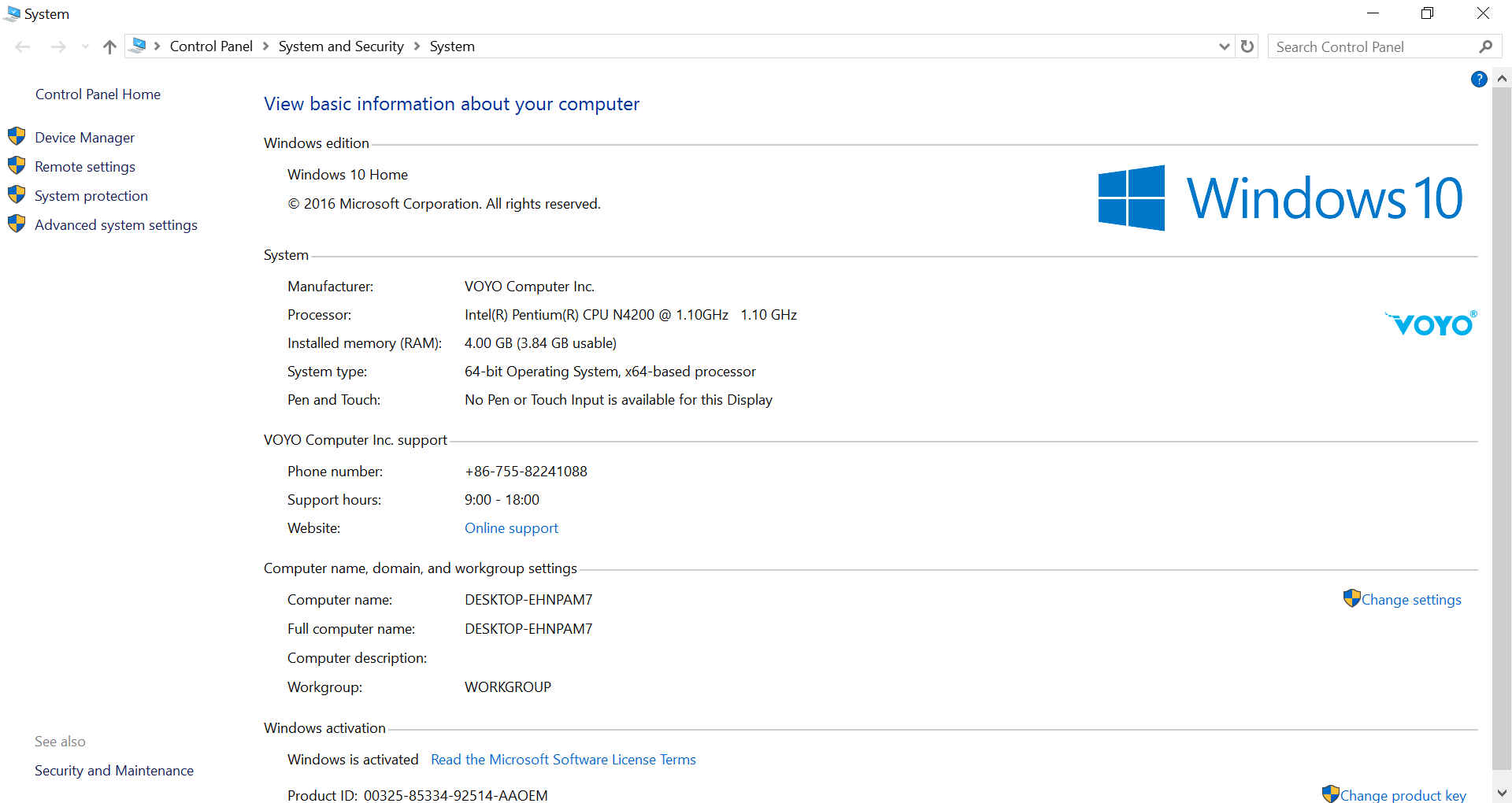Click the scrollbar down arrow
Viewport: 1512px width, 803px height.
tap(1502, 794)
